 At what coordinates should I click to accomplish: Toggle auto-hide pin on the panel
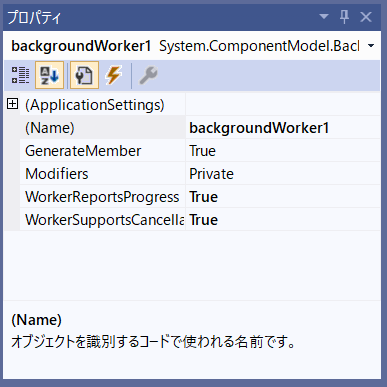[x=345, y=16]
